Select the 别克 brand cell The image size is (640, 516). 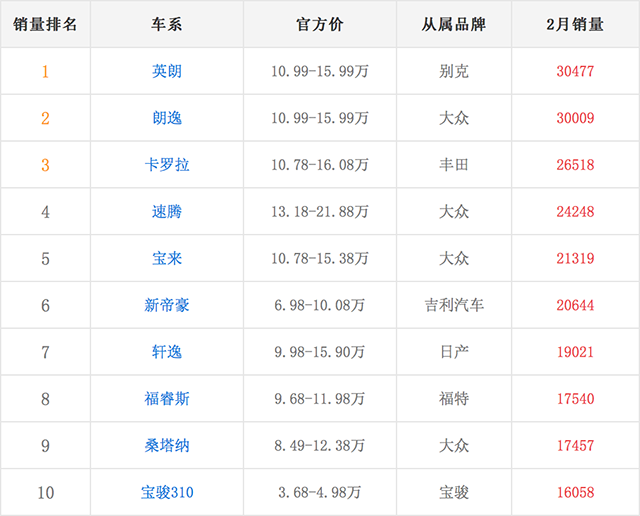tap(454, 71)
